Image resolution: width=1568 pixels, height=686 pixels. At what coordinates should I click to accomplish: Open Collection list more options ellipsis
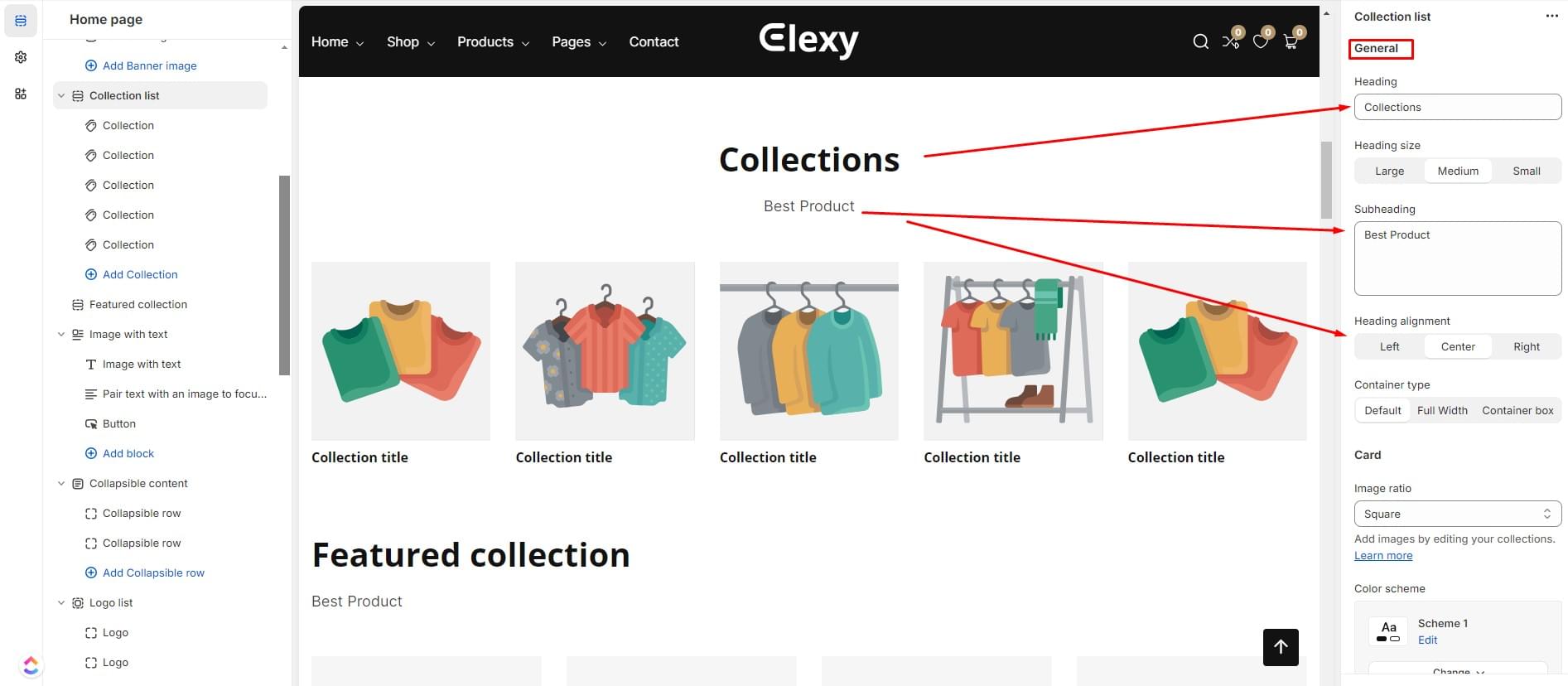(1551, 17)
